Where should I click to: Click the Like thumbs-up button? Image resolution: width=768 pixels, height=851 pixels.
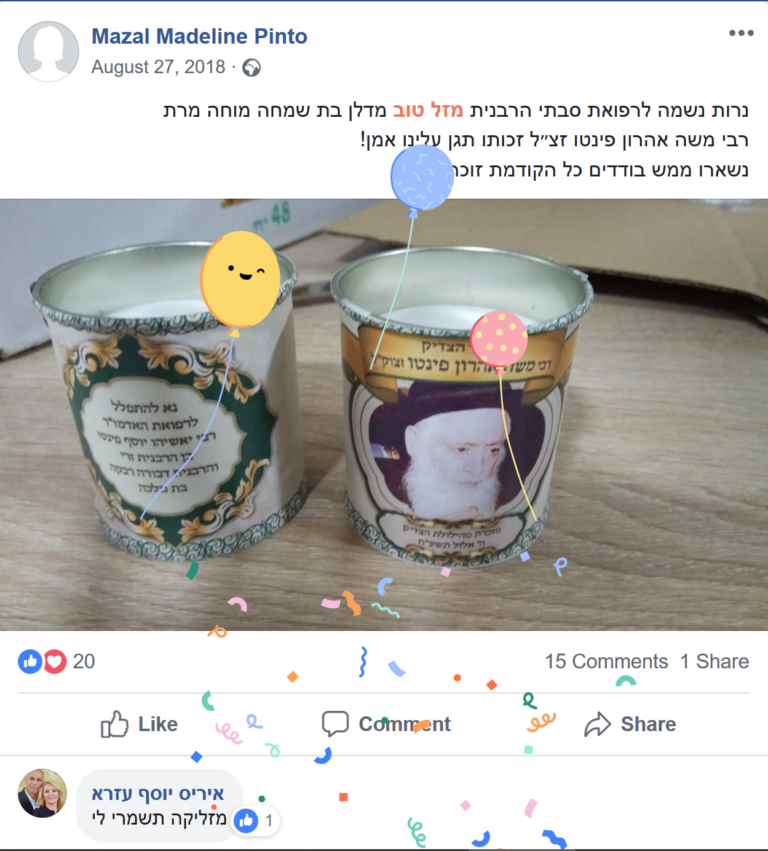tap(139, 724)
